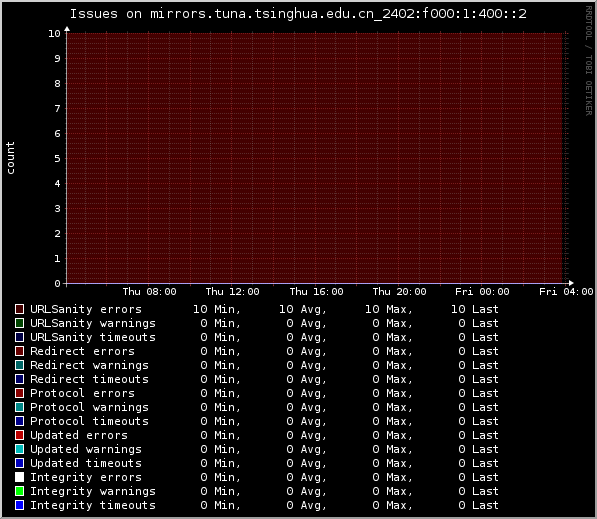Select the Updated errors bright red swatch

click(x=19, y=435)
